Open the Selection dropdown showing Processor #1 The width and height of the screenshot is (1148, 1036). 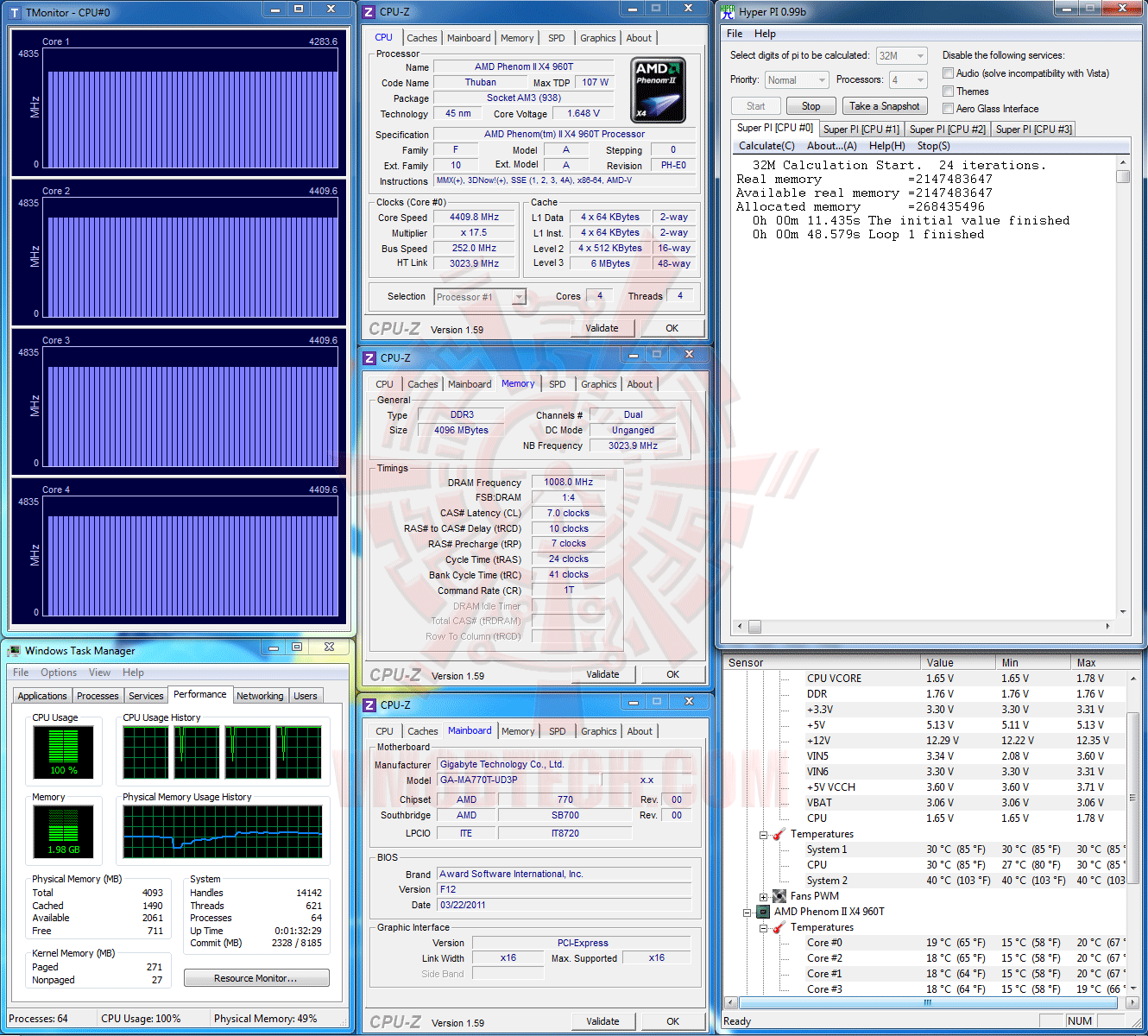[480, 297]
